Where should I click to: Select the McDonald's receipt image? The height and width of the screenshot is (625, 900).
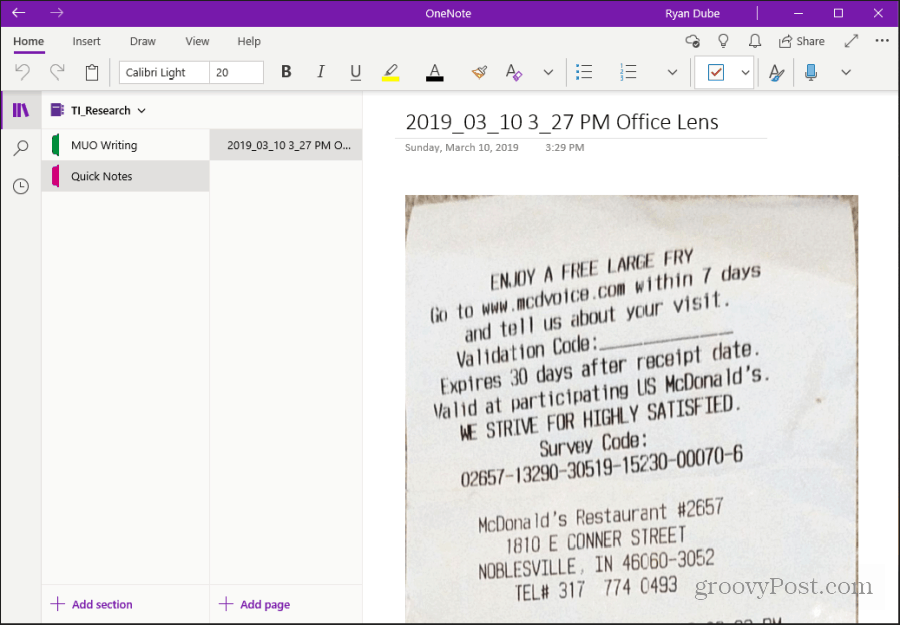(x=631, y=409)
